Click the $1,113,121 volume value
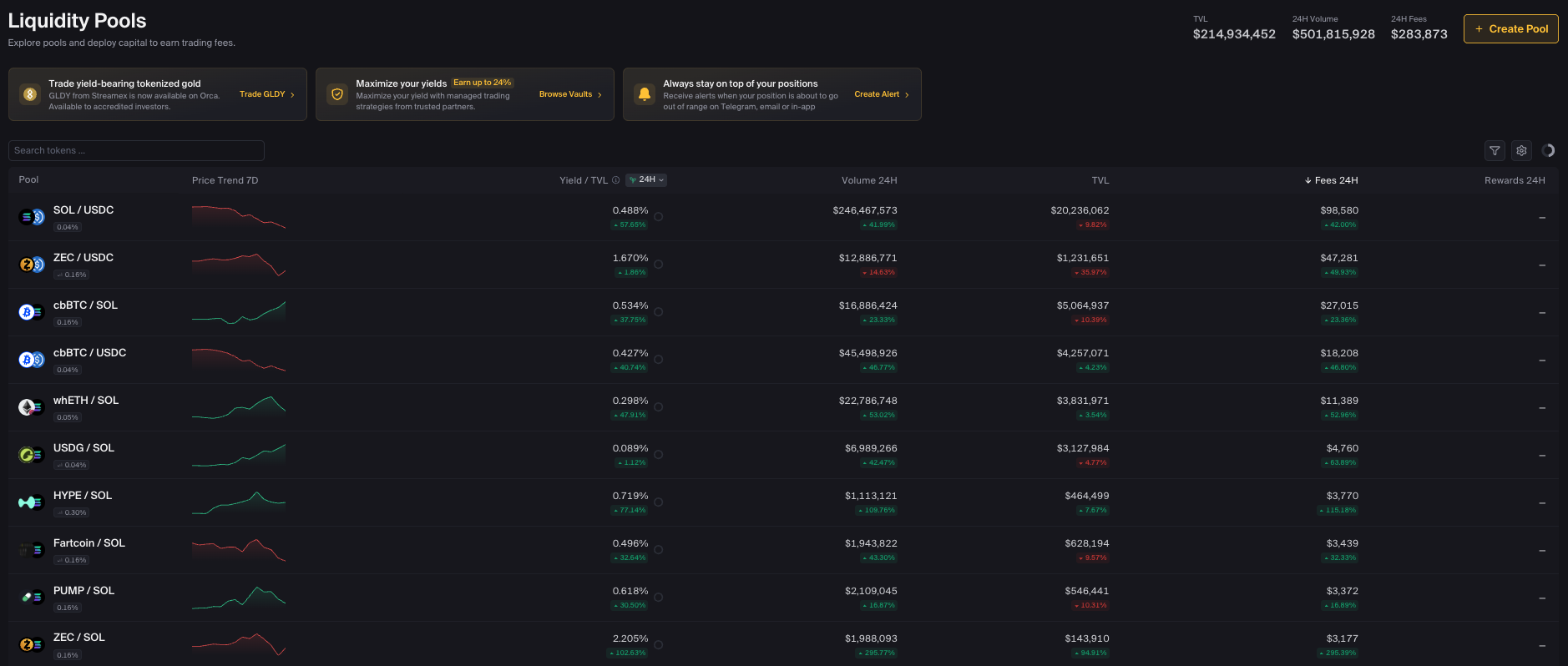Screen dimensions: 1568x666 click(x=871, y=496)
